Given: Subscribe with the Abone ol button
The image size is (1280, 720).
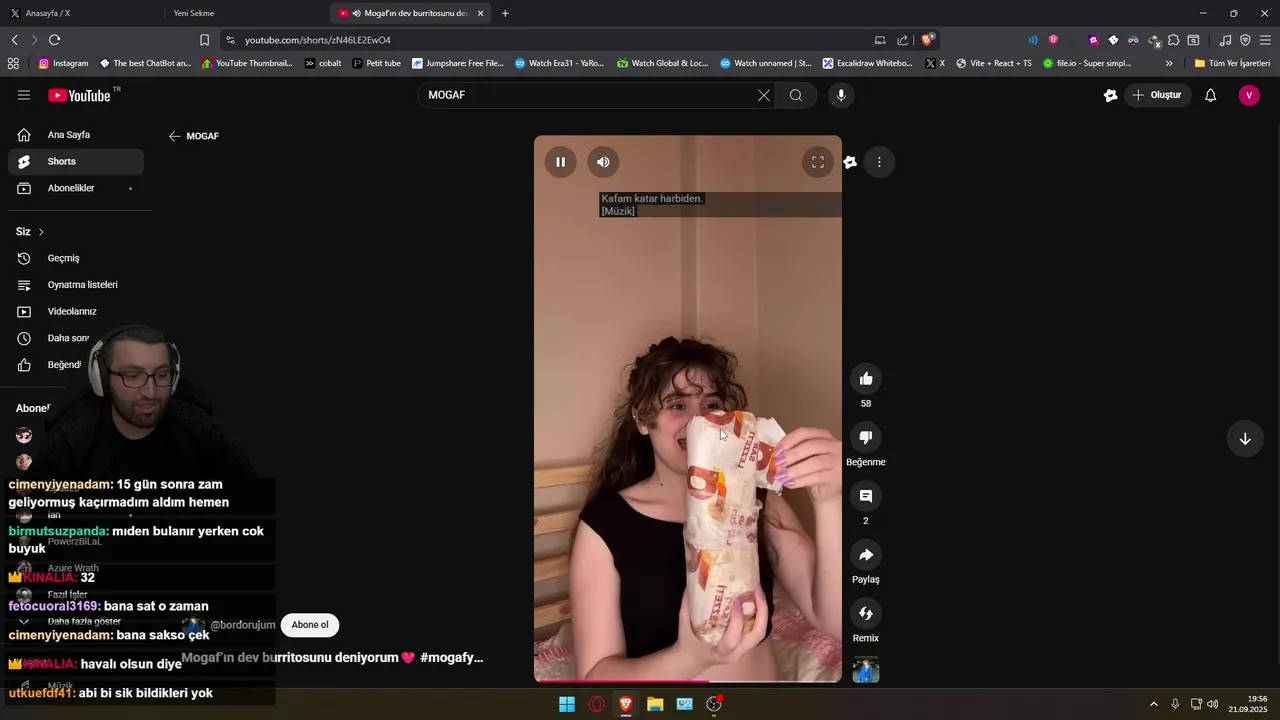Looking at the screenshot, I should [310, 625].
